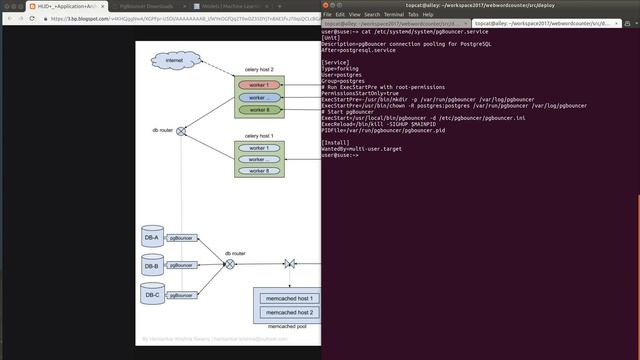This screenshot has width=640, height=360.
Task: Close the HUD Application Architecture browser tab
Action: click(x=103, y=7)
